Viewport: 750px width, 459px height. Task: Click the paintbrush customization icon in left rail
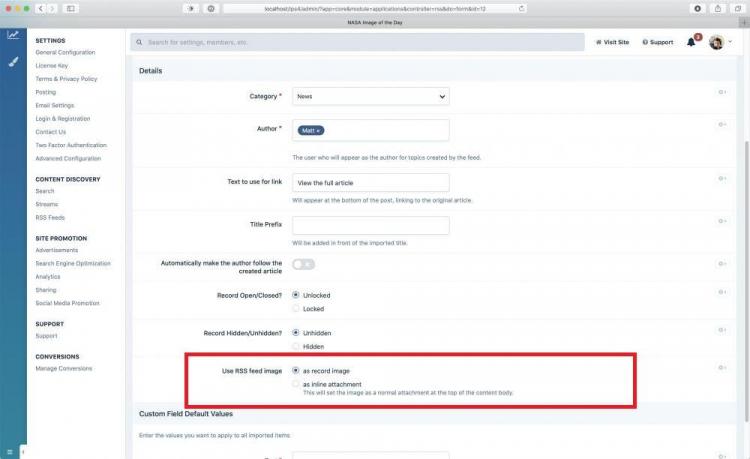pyautogui.click(x=13, y=61)
